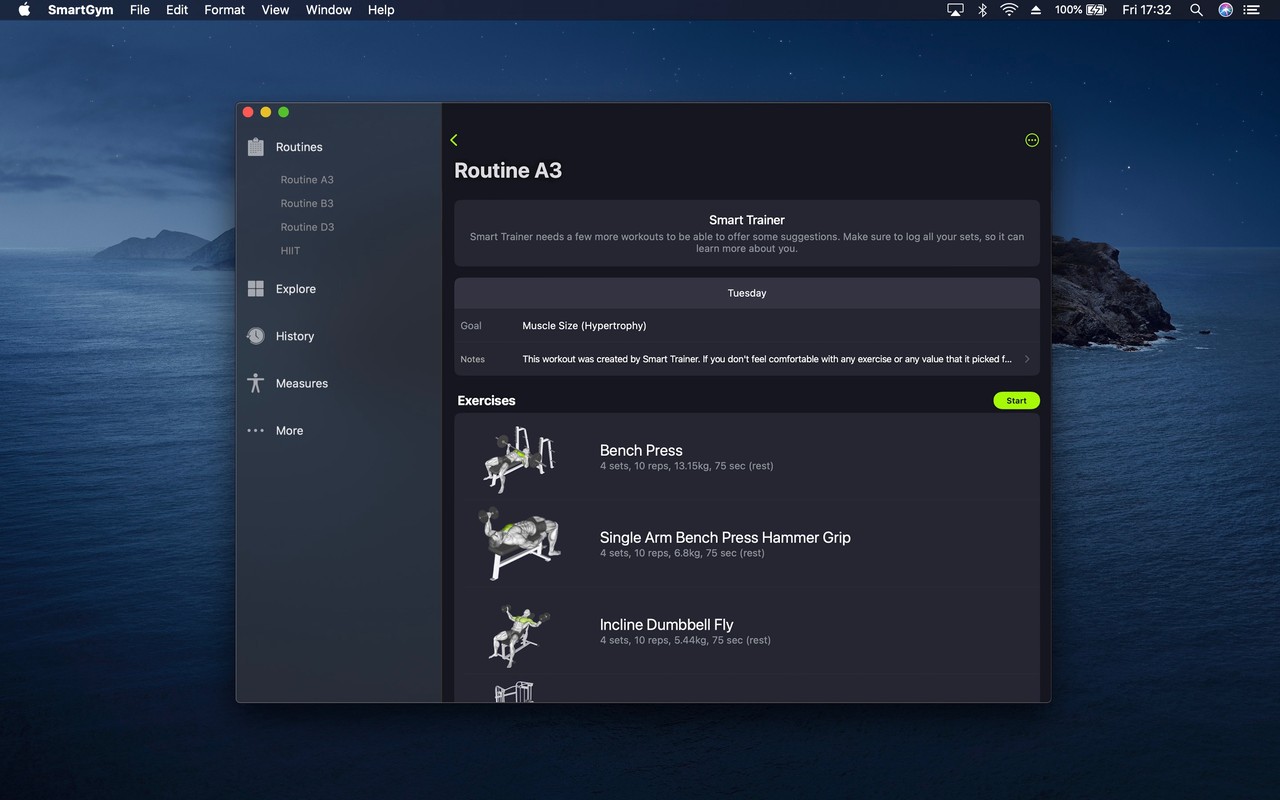Open the File menu

pyautogui.click(x=140, y=10)
